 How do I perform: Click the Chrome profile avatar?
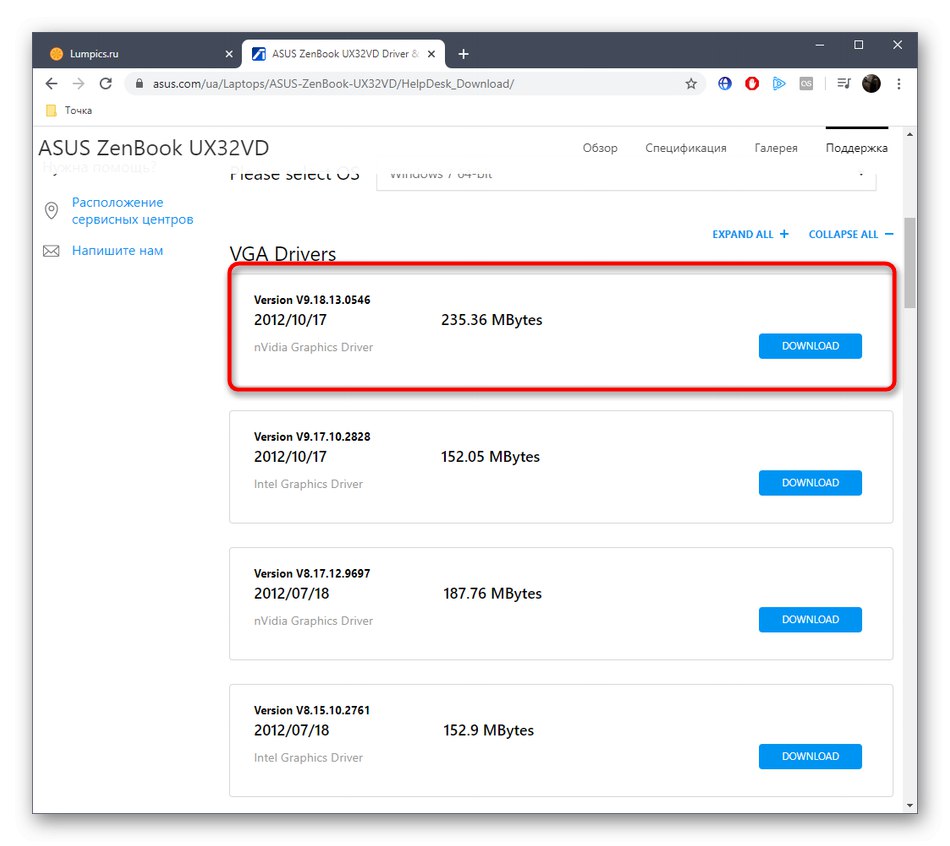point(871,83)
